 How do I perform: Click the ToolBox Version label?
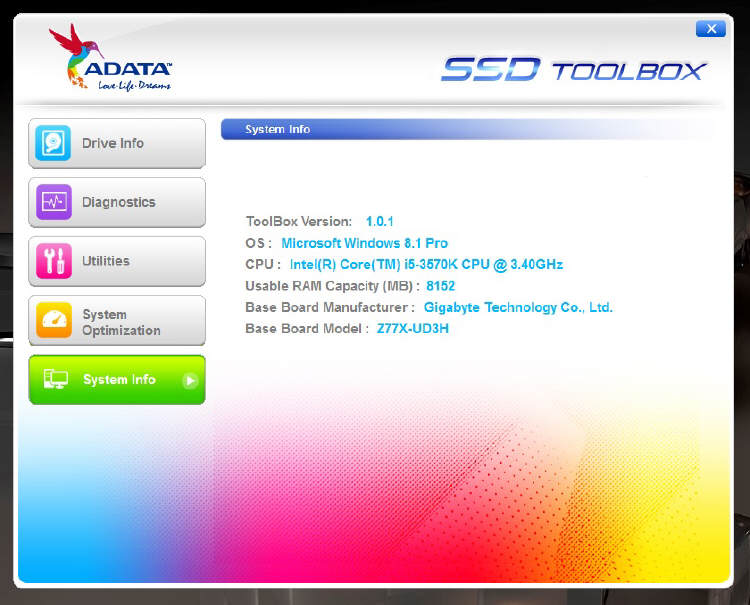coord(299,221)
